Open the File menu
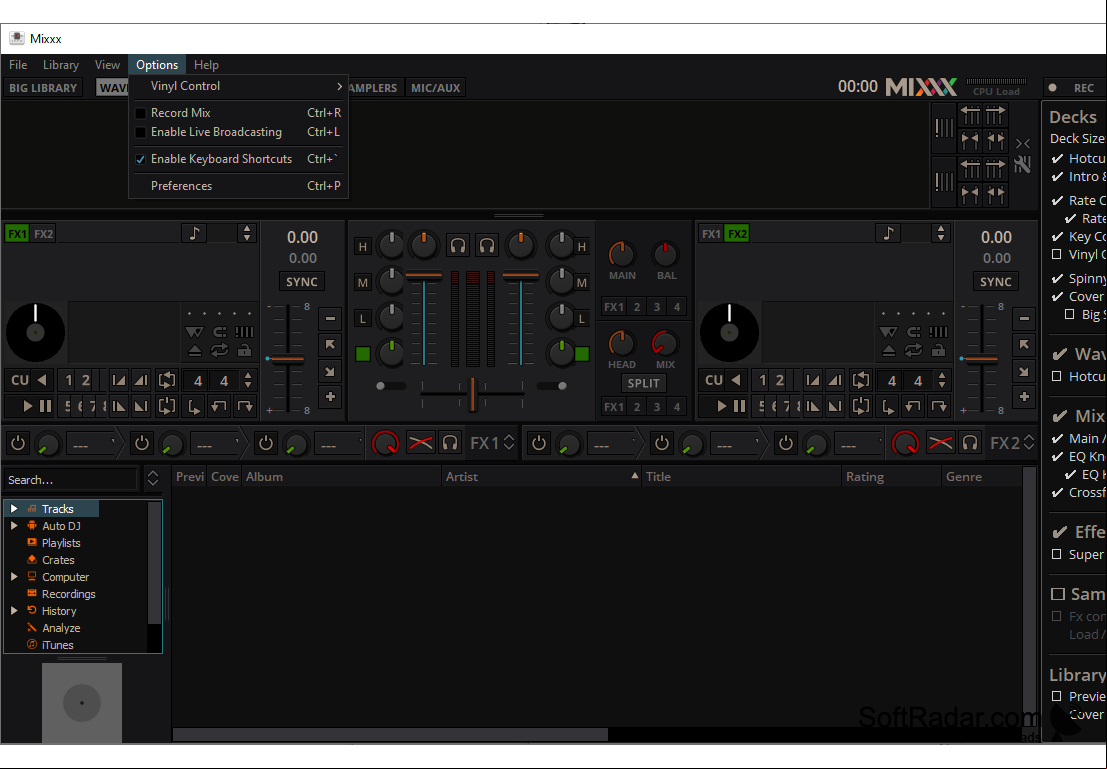Screen dimensions: 1107x769 point(18,64)
